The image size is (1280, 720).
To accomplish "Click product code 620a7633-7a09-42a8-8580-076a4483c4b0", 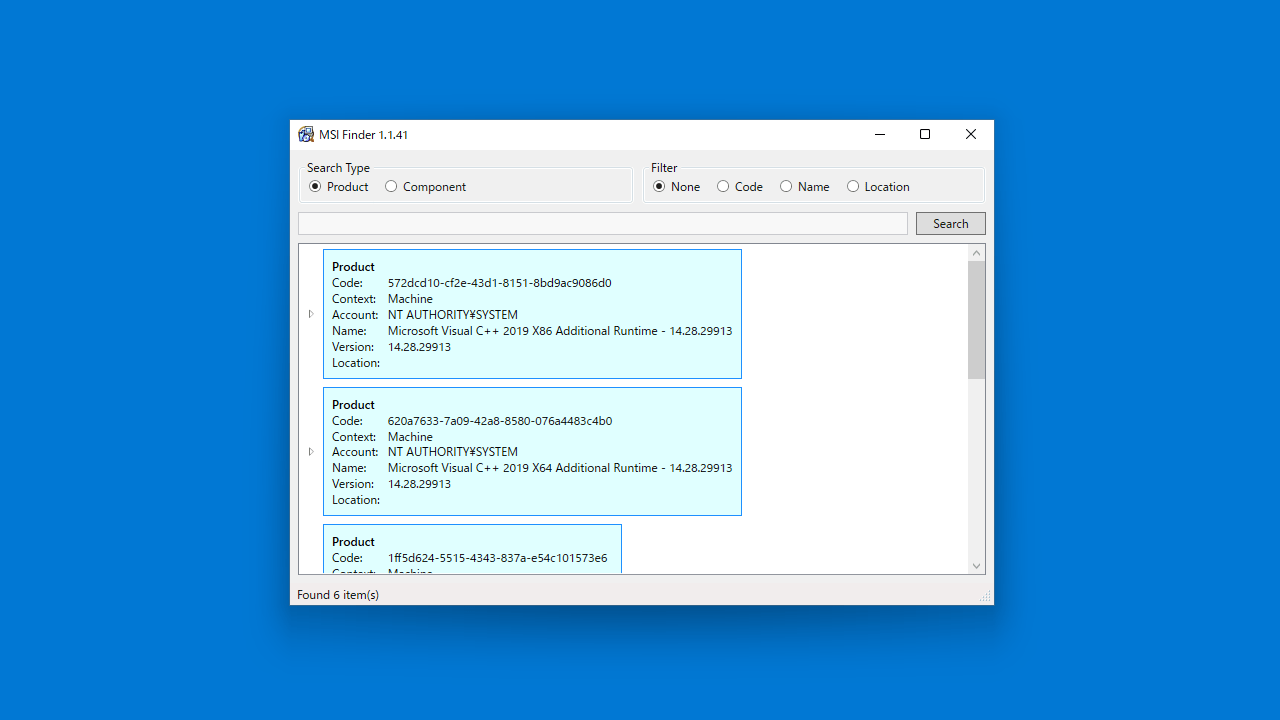I will click(500, 421).
